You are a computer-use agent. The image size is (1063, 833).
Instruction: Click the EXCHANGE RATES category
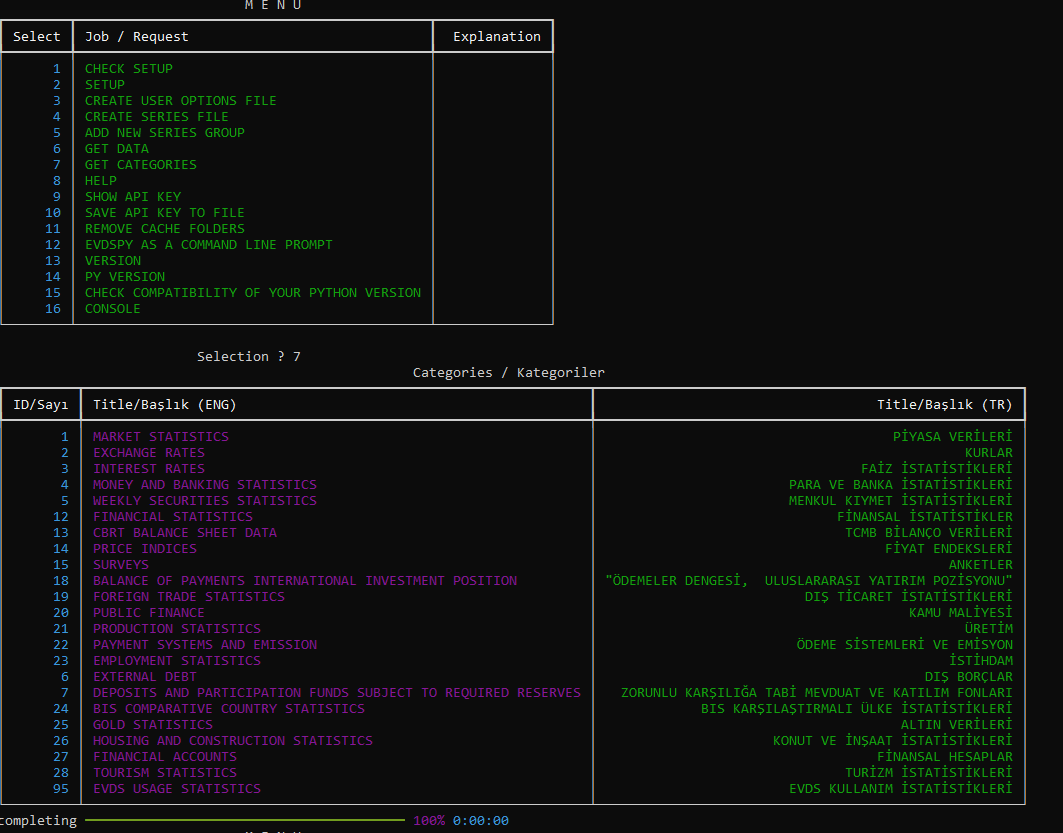pos(148,453)
